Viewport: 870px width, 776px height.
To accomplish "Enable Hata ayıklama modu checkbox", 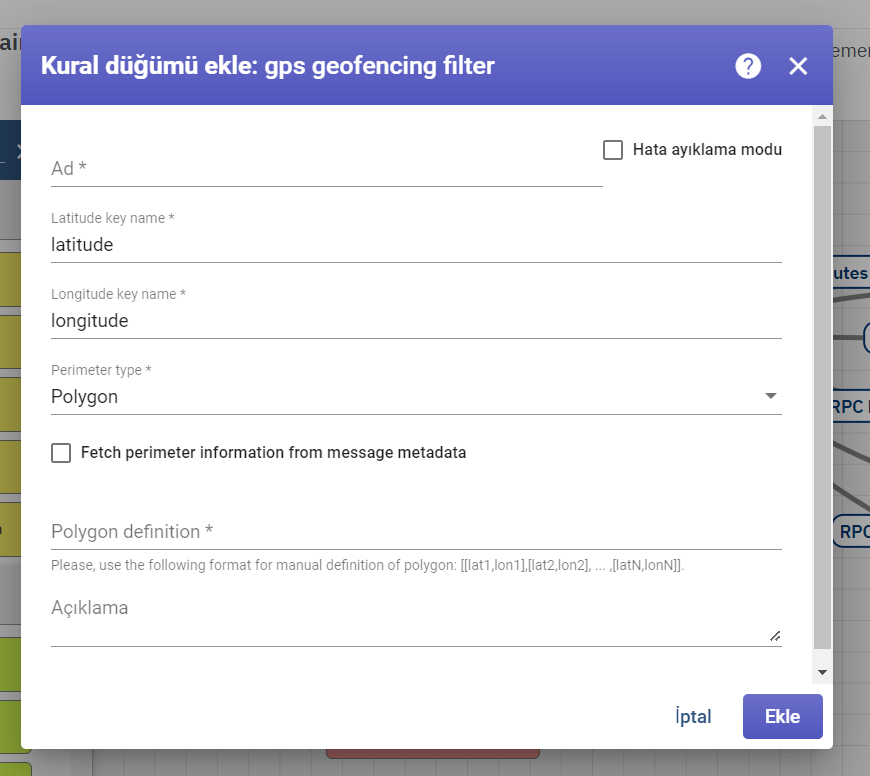I will (613, 150).
